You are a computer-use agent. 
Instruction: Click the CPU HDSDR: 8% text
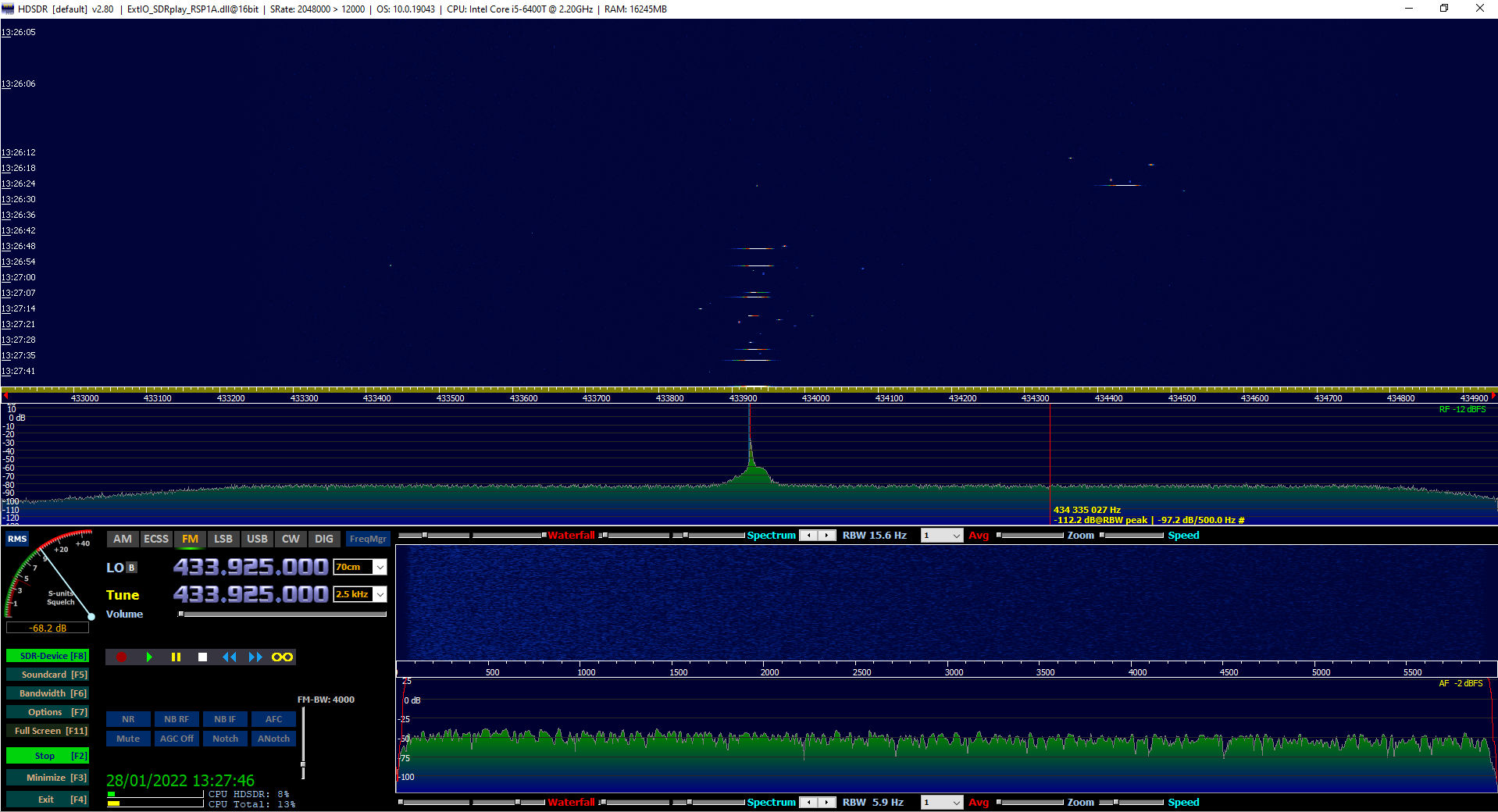pos(248,794)
